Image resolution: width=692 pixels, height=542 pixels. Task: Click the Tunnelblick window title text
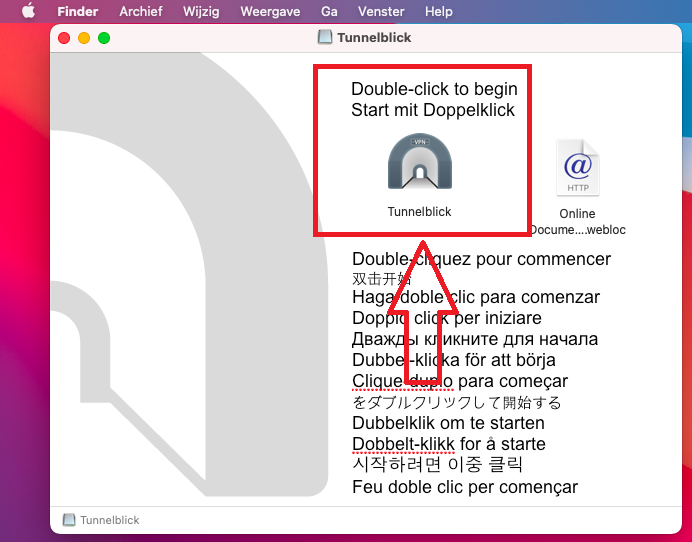click(374, 38)
